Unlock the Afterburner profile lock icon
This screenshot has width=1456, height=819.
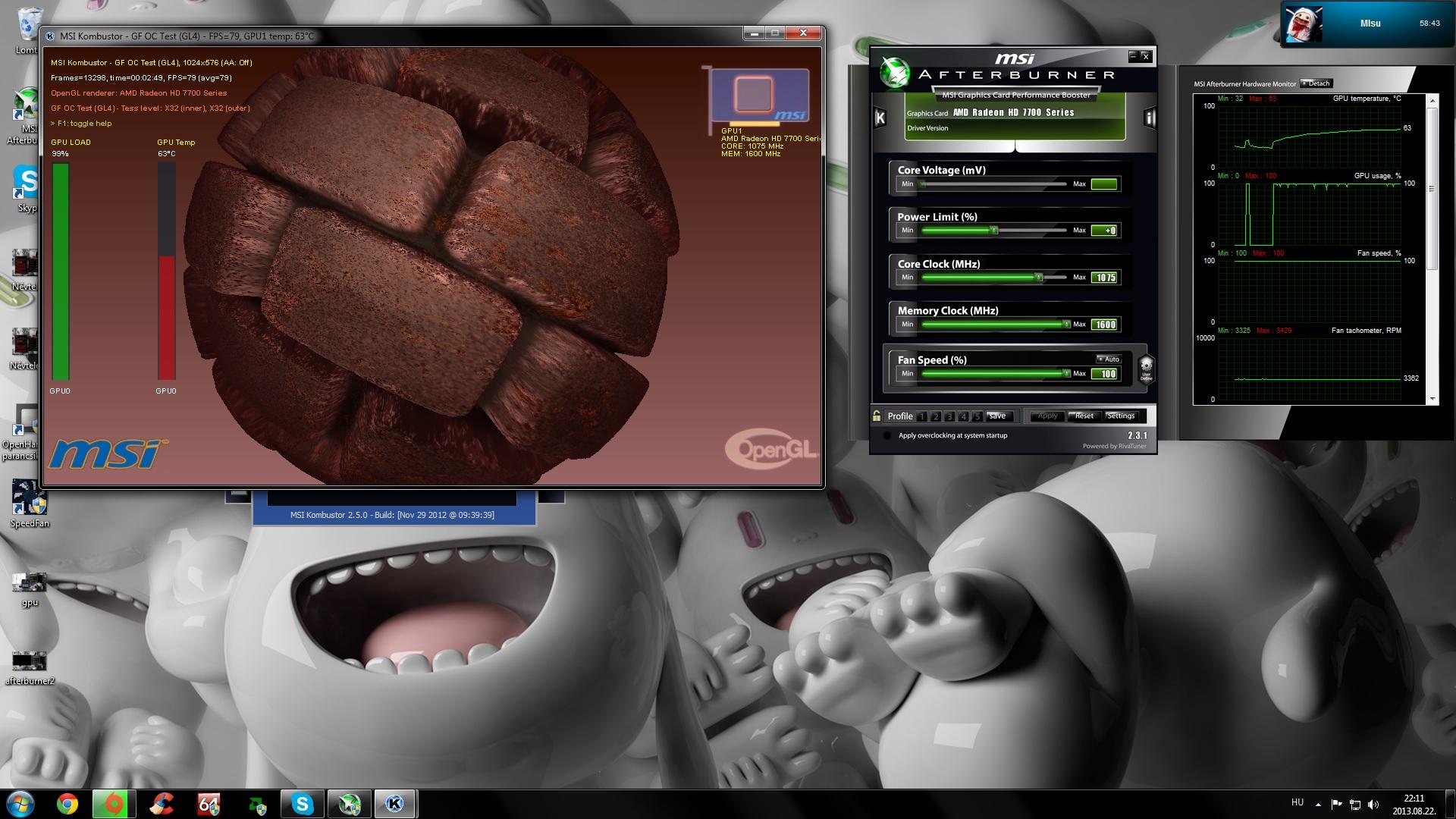[x=877, y=416]
